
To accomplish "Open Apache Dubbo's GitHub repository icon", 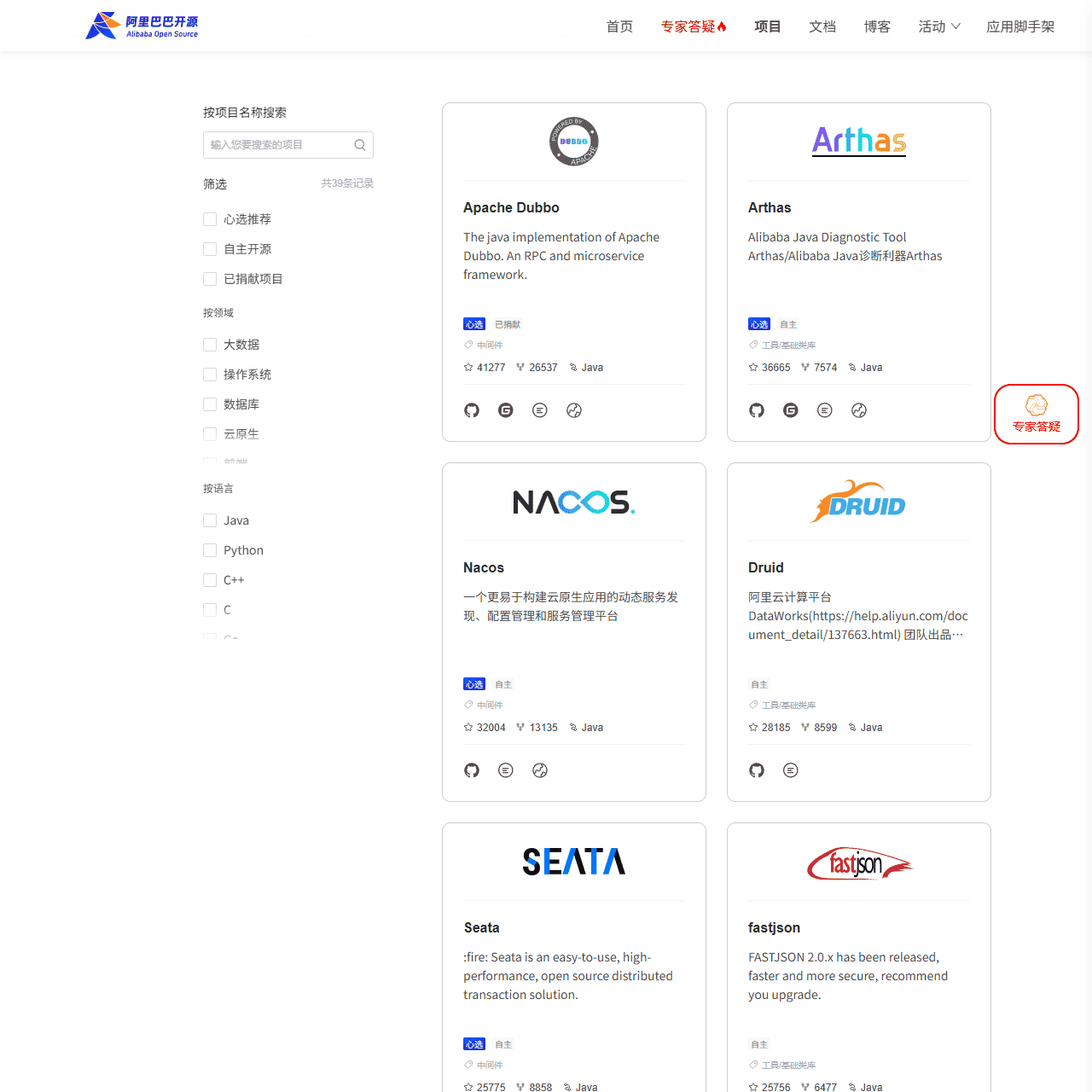I will click(472, 410).
